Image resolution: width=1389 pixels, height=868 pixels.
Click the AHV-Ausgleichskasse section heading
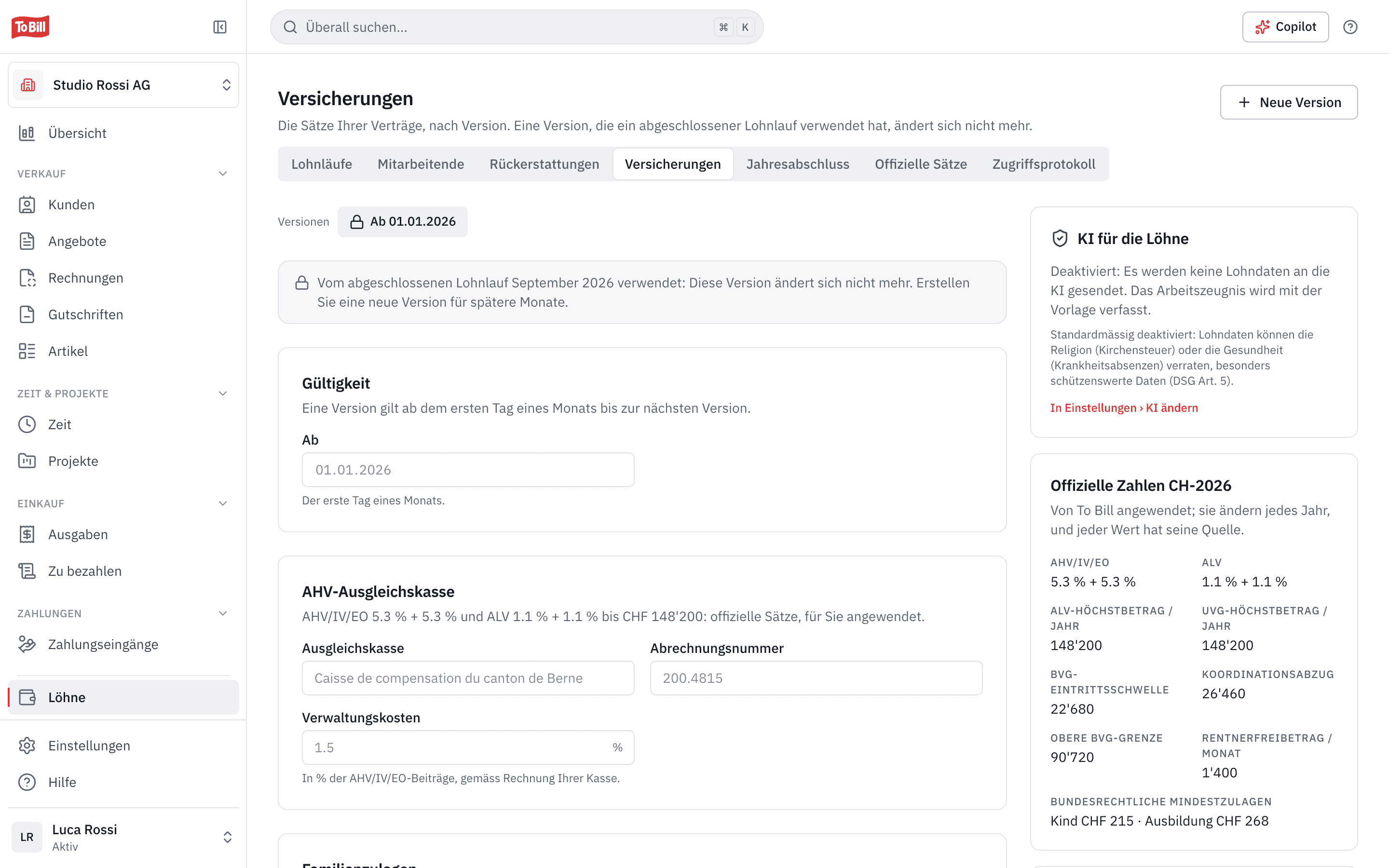coord(378,591)
